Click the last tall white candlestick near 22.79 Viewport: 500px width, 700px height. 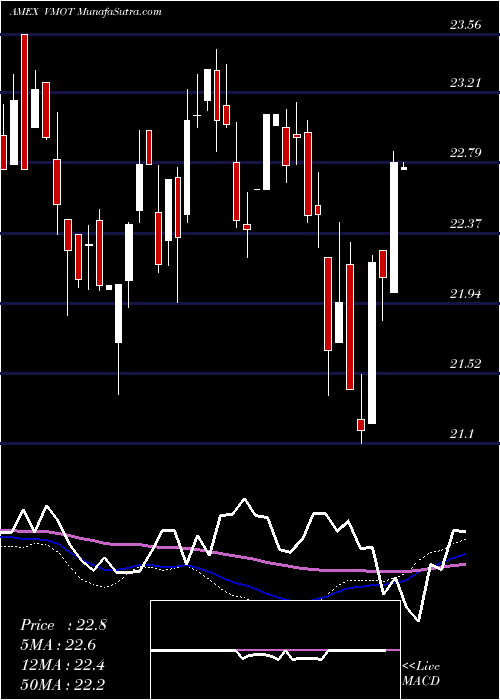(x=394, y=227)
